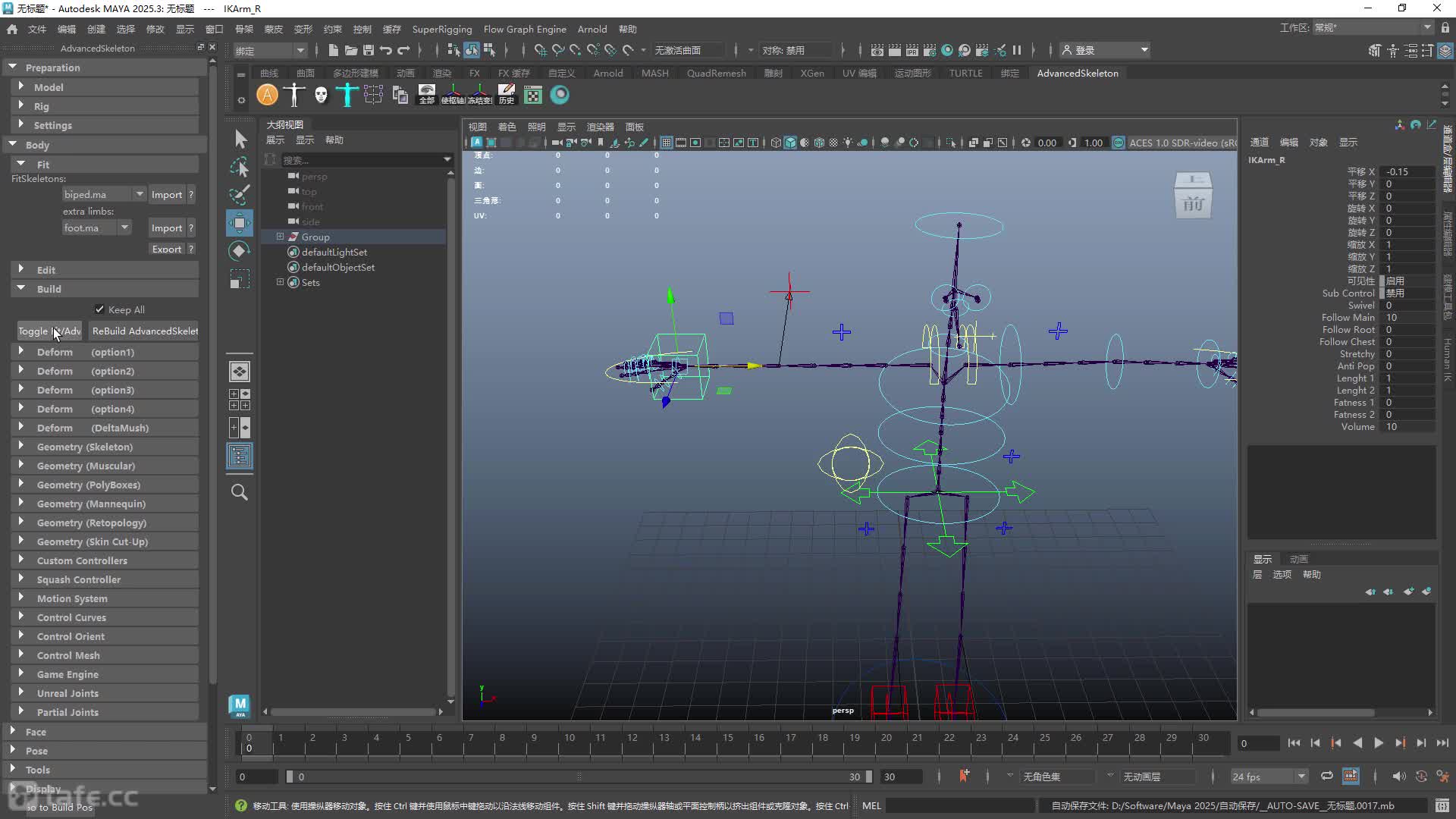1456x819 pixels.
Task: Click the skull face shelf icon
Action: tap(321, 95)
